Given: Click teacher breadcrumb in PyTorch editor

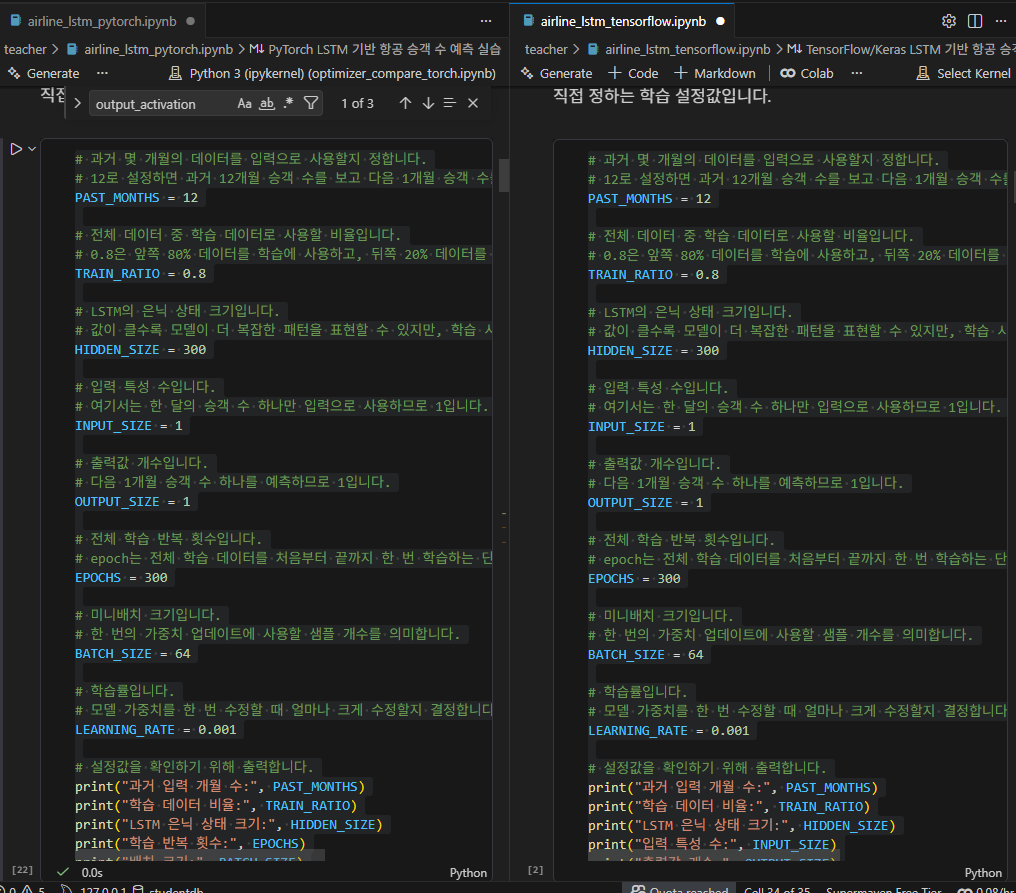Looking at the screenshot, I should tap(25, 49).
